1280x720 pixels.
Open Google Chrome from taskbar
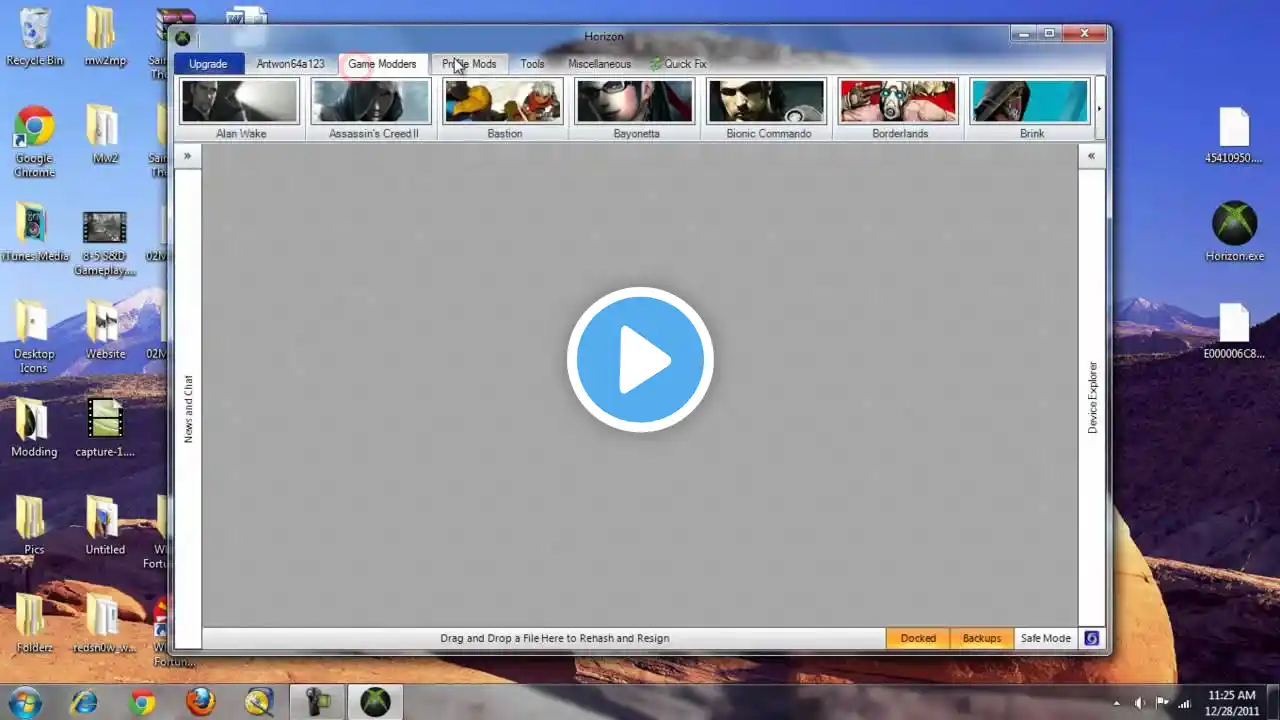142,702
